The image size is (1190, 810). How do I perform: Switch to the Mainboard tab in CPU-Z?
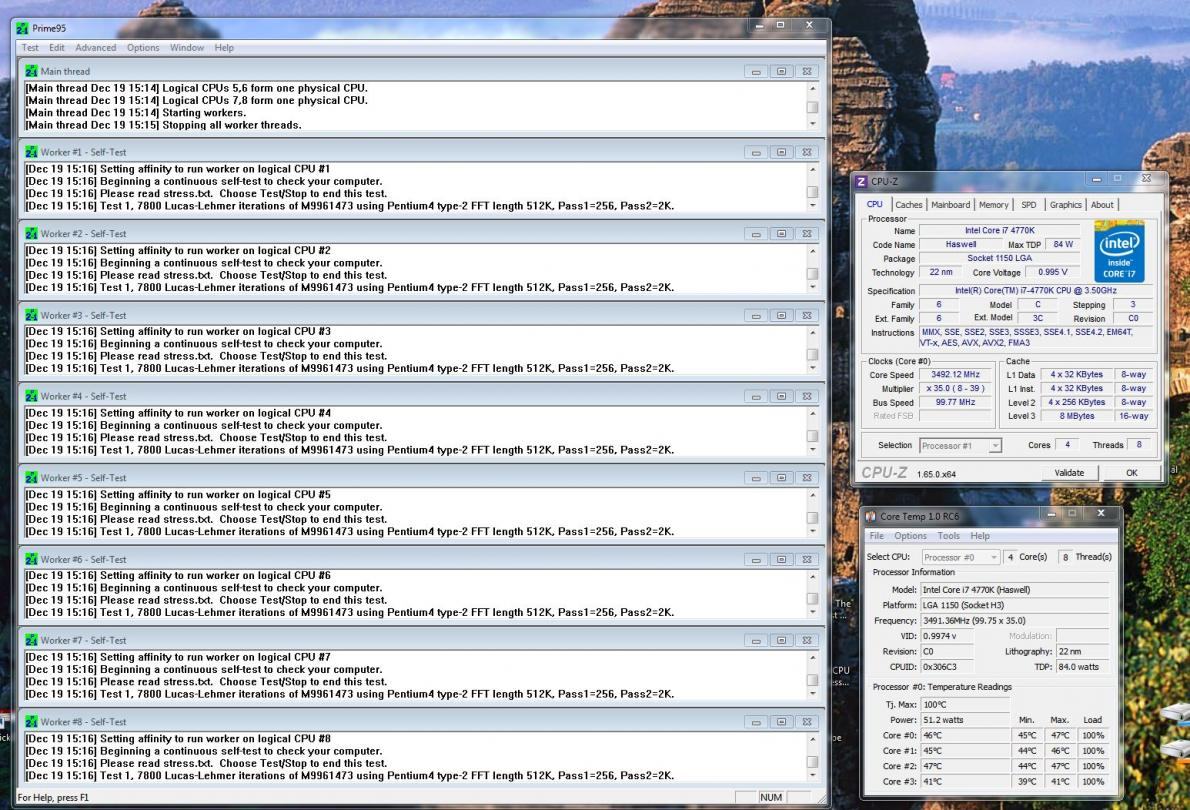click(x=950, y=205)
